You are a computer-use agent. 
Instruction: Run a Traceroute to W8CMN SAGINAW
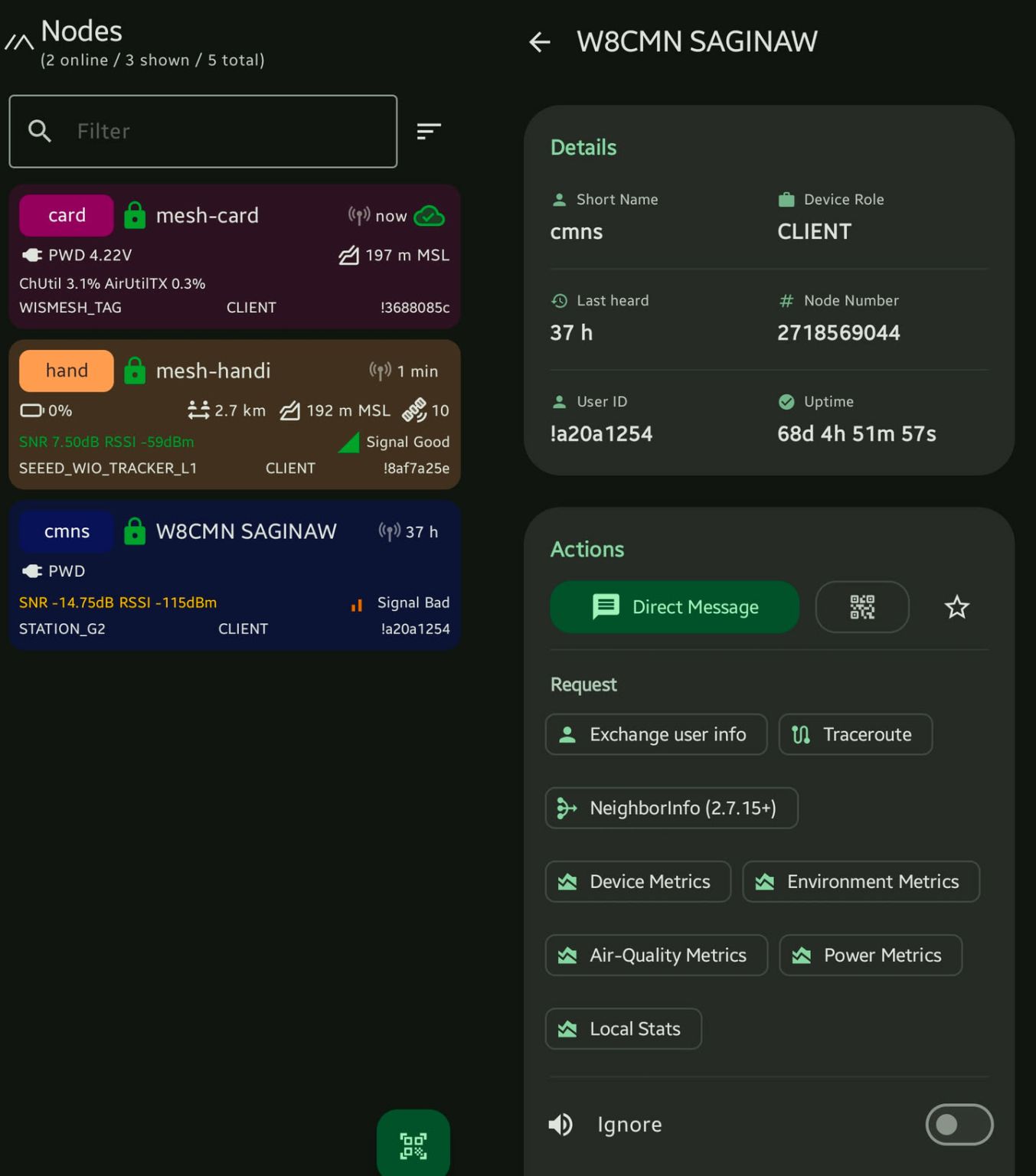pyautogui.click(x=855, y=734)
